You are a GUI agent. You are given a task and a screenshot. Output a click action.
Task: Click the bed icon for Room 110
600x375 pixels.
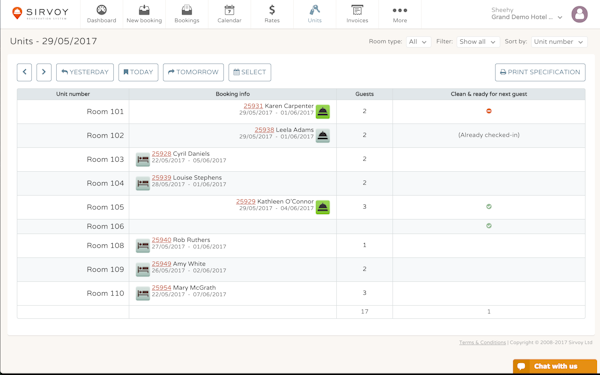pos(143,293)
